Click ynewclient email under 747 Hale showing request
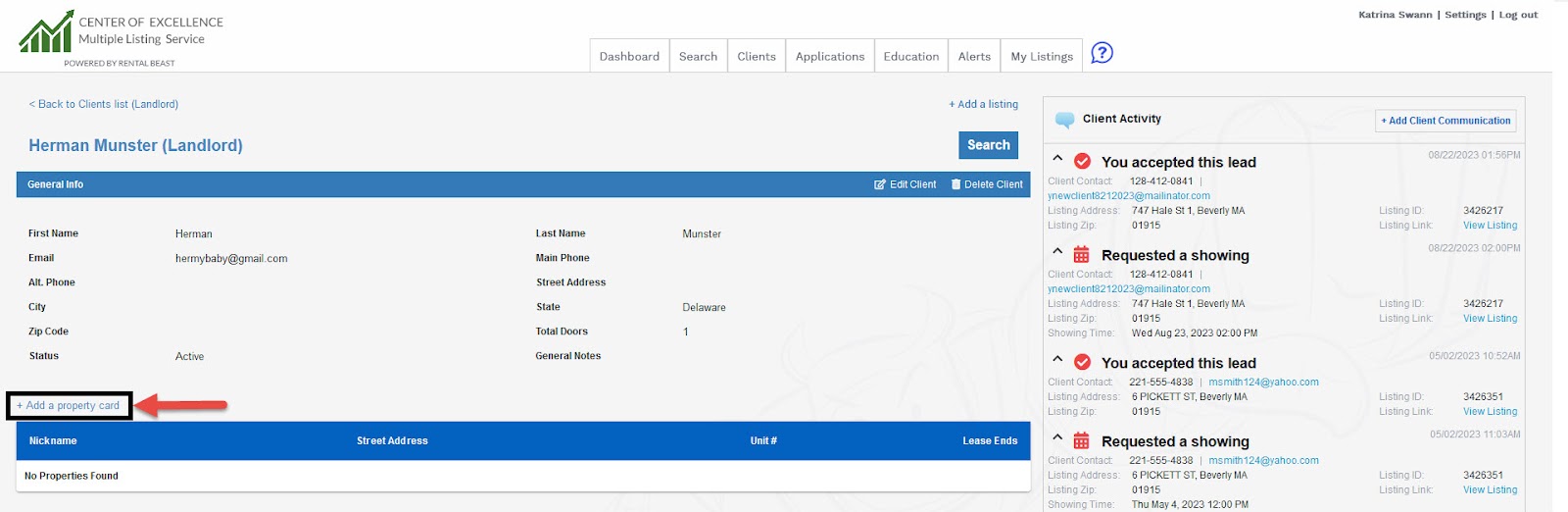1568x512 pixels. 1129,289
